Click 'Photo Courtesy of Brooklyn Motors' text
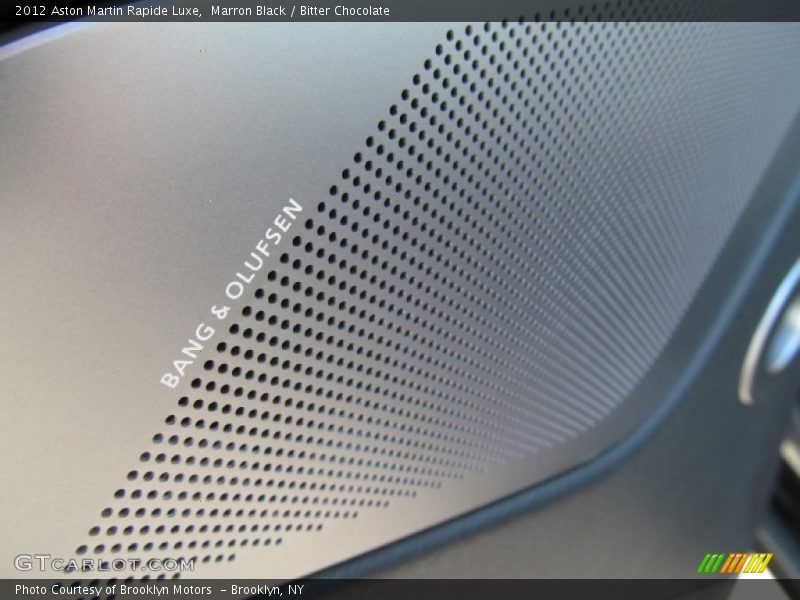The width and height of the screenshot is (800, 600). point(113,590)
